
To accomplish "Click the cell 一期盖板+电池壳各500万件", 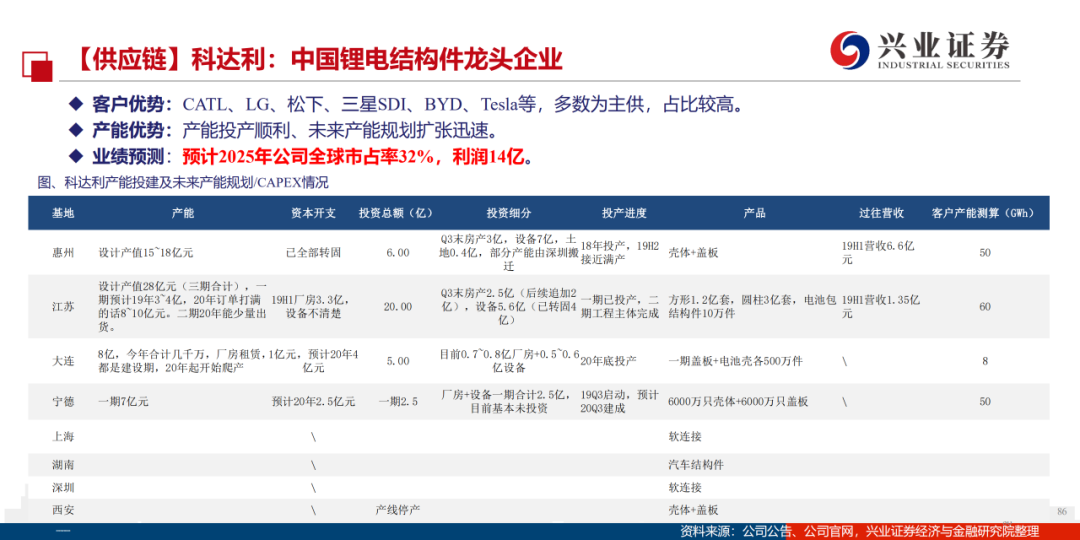I will tap(735, 360).
